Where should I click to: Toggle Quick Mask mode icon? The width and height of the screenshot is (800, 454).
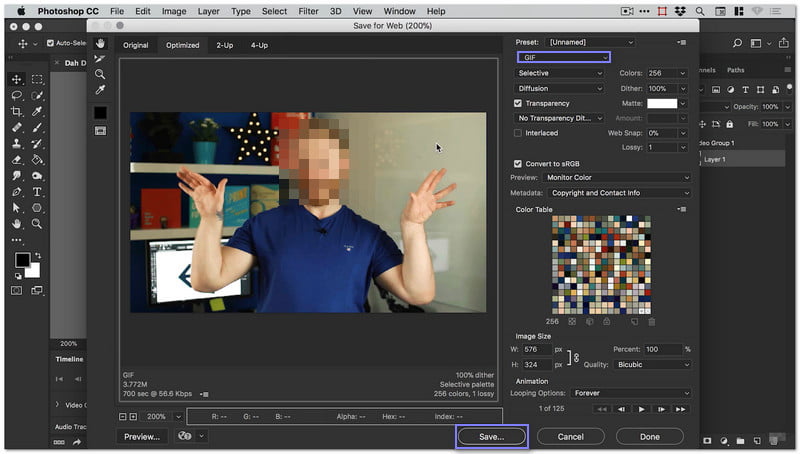(x=16, y=290)
